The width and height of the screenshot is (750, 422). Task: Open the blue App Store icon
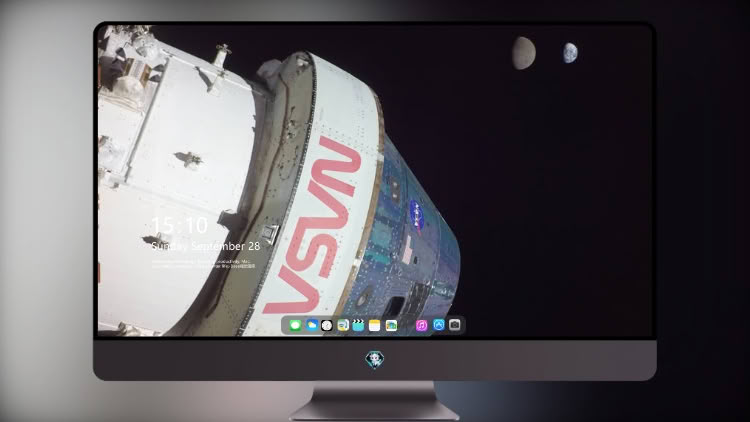439,325
